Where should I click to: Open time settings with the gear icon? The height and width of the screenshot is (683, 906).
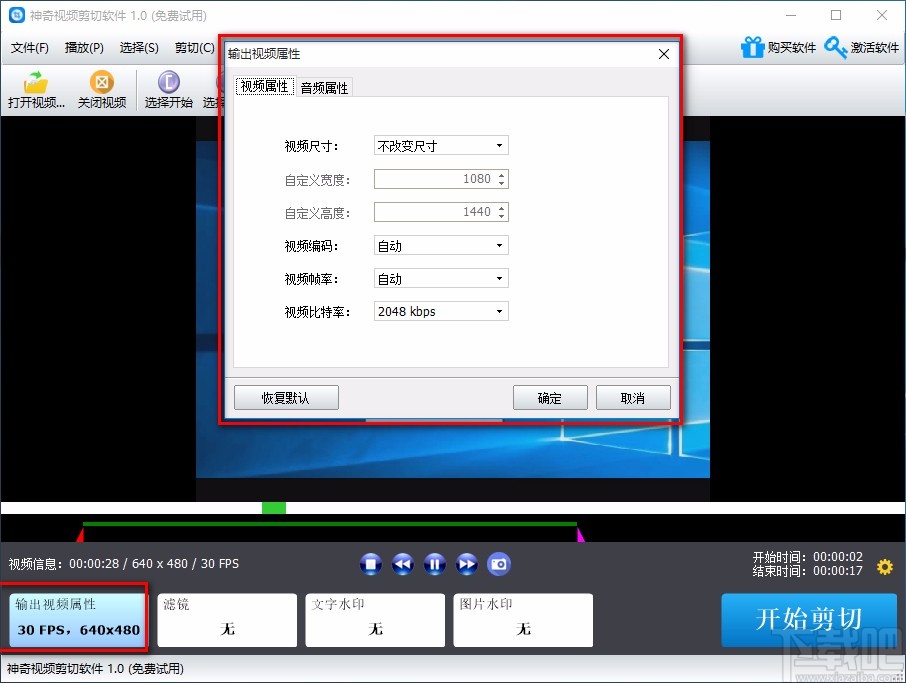885,567
